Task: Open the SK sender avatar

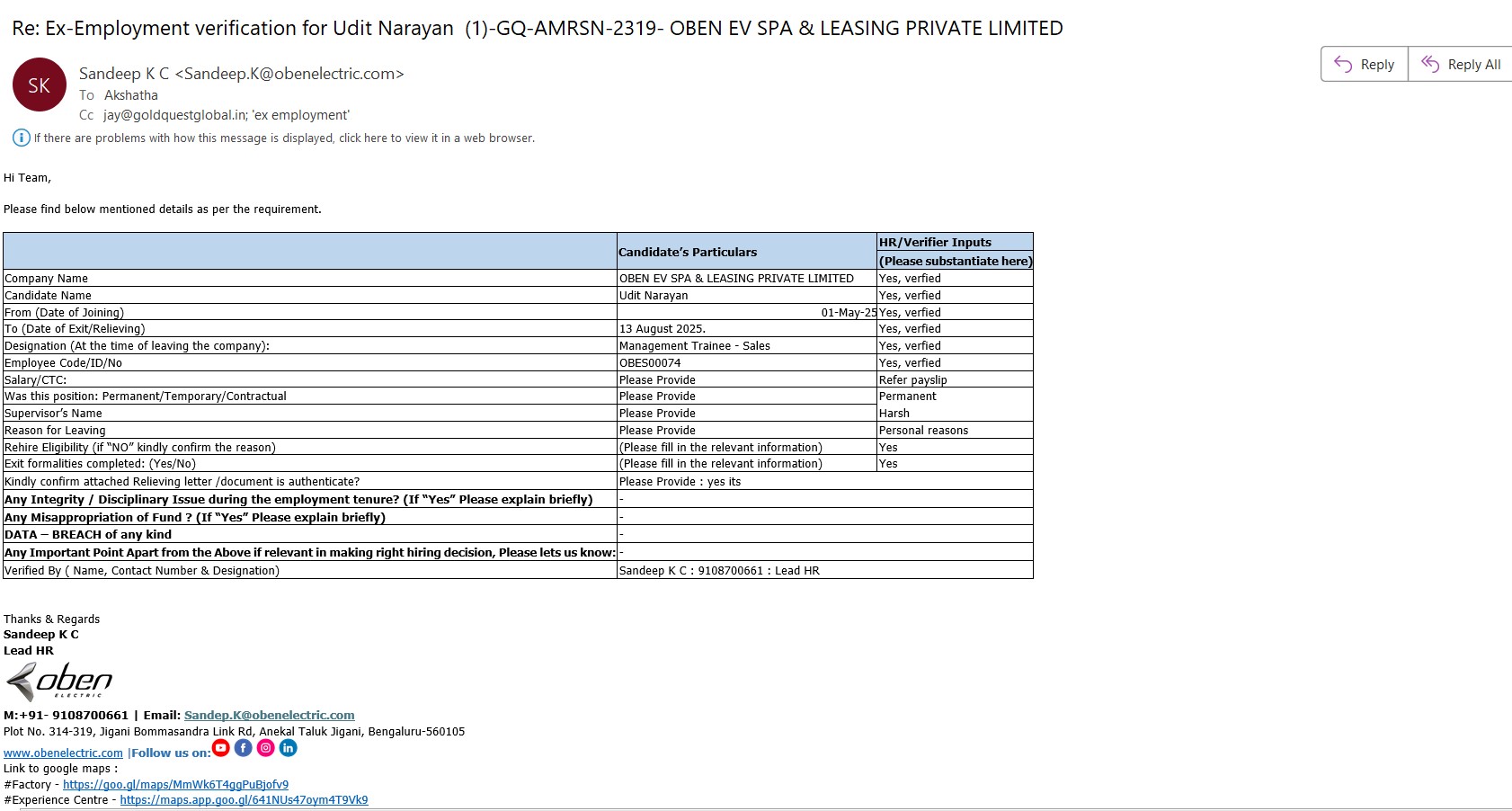Action: 40,85
